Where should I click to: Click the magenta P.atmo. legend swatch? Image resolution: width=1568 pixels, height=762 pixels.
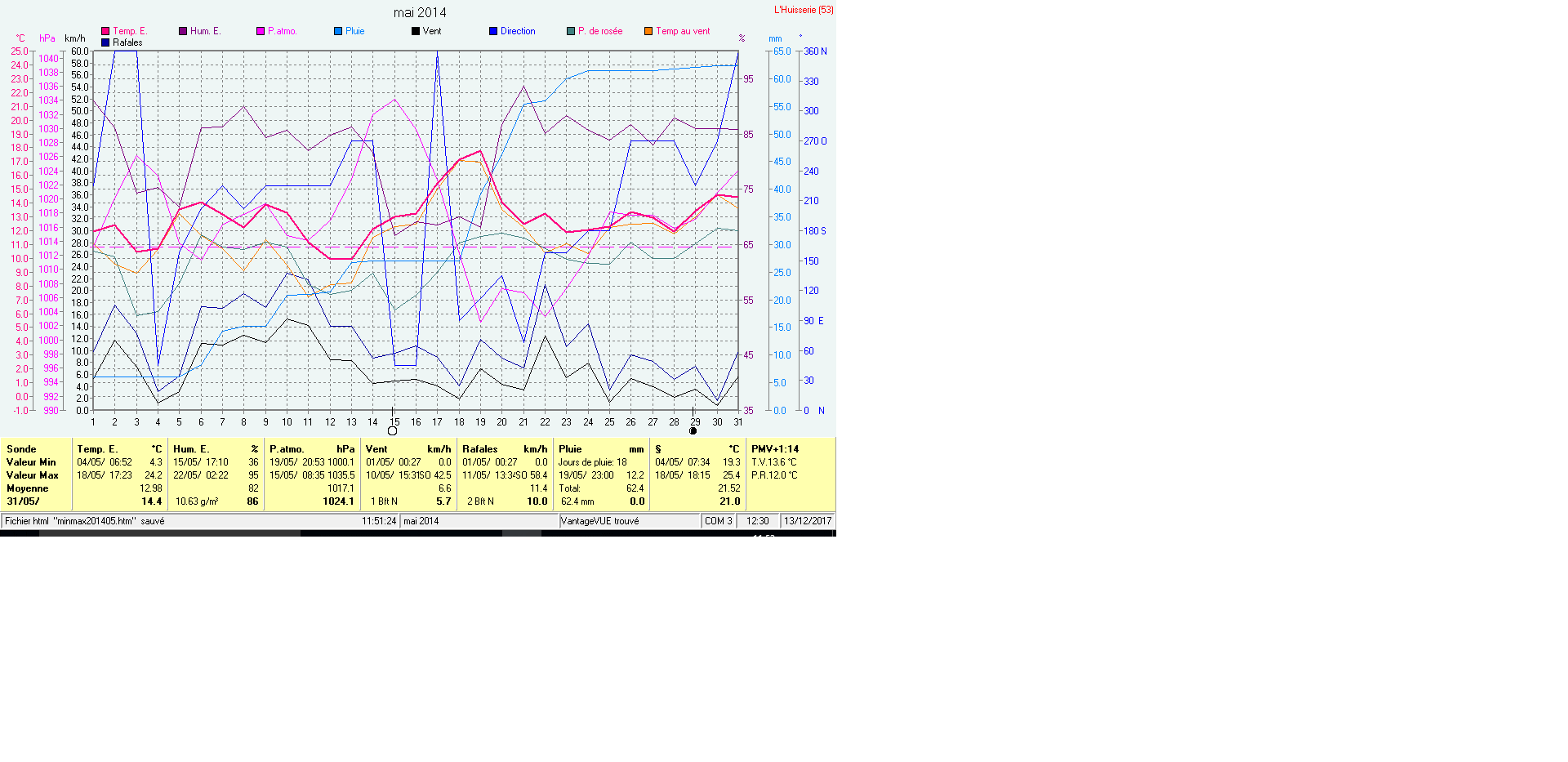point(261,31)
